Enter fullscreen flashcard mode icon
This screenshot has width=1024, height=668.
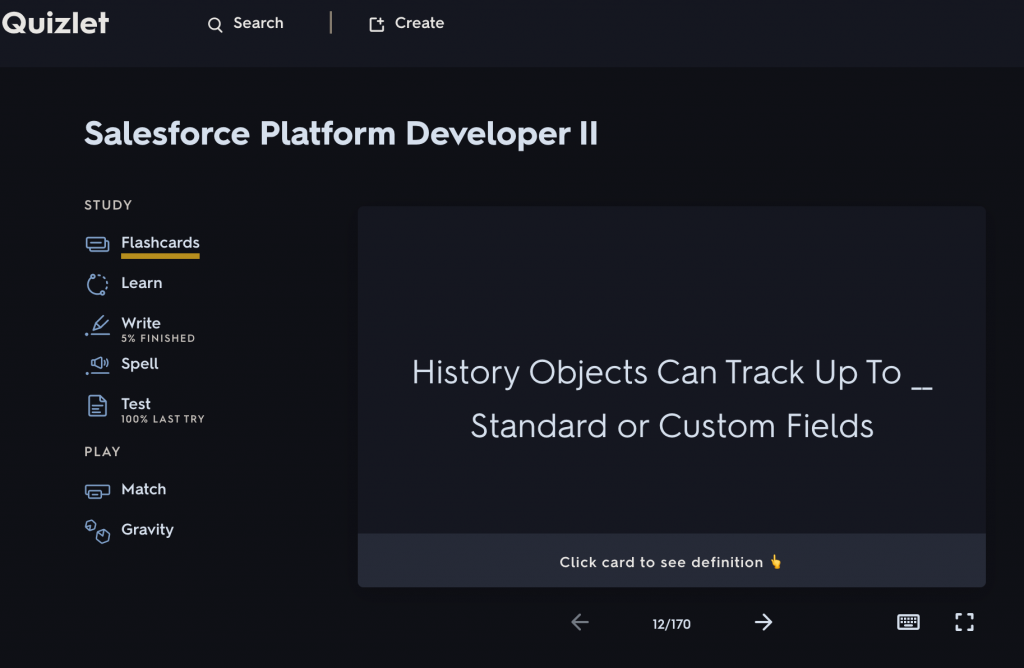[x=965, y=622]
